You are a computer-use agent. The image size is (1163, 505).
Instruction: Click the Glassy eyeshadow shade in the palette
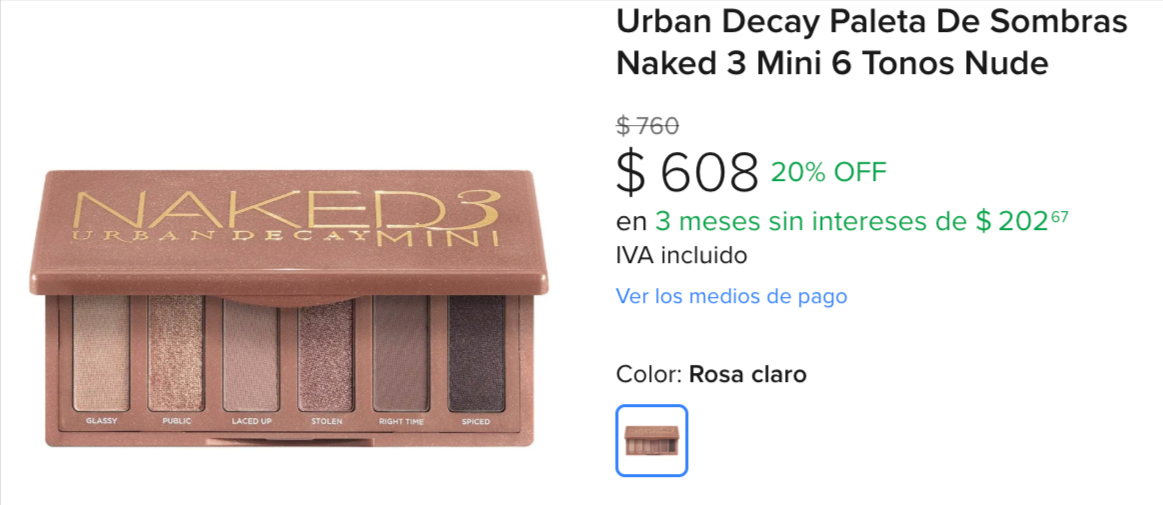(102, 353)
